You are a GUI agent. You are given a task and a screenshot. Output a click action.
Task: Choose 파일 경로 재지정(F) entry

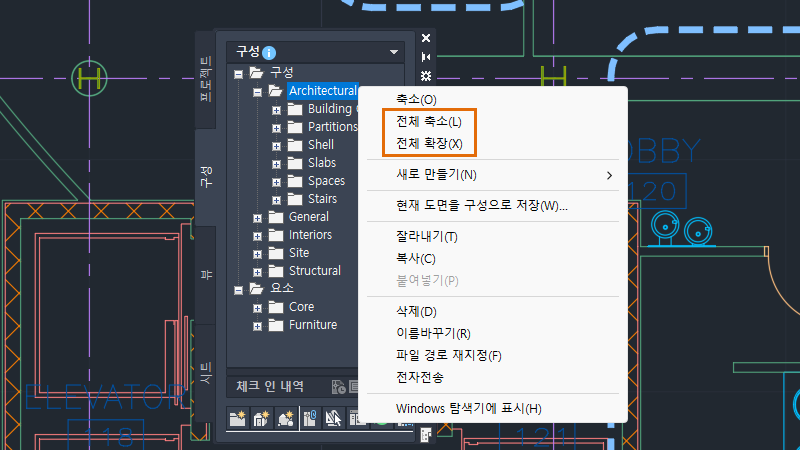pos(448,355)
